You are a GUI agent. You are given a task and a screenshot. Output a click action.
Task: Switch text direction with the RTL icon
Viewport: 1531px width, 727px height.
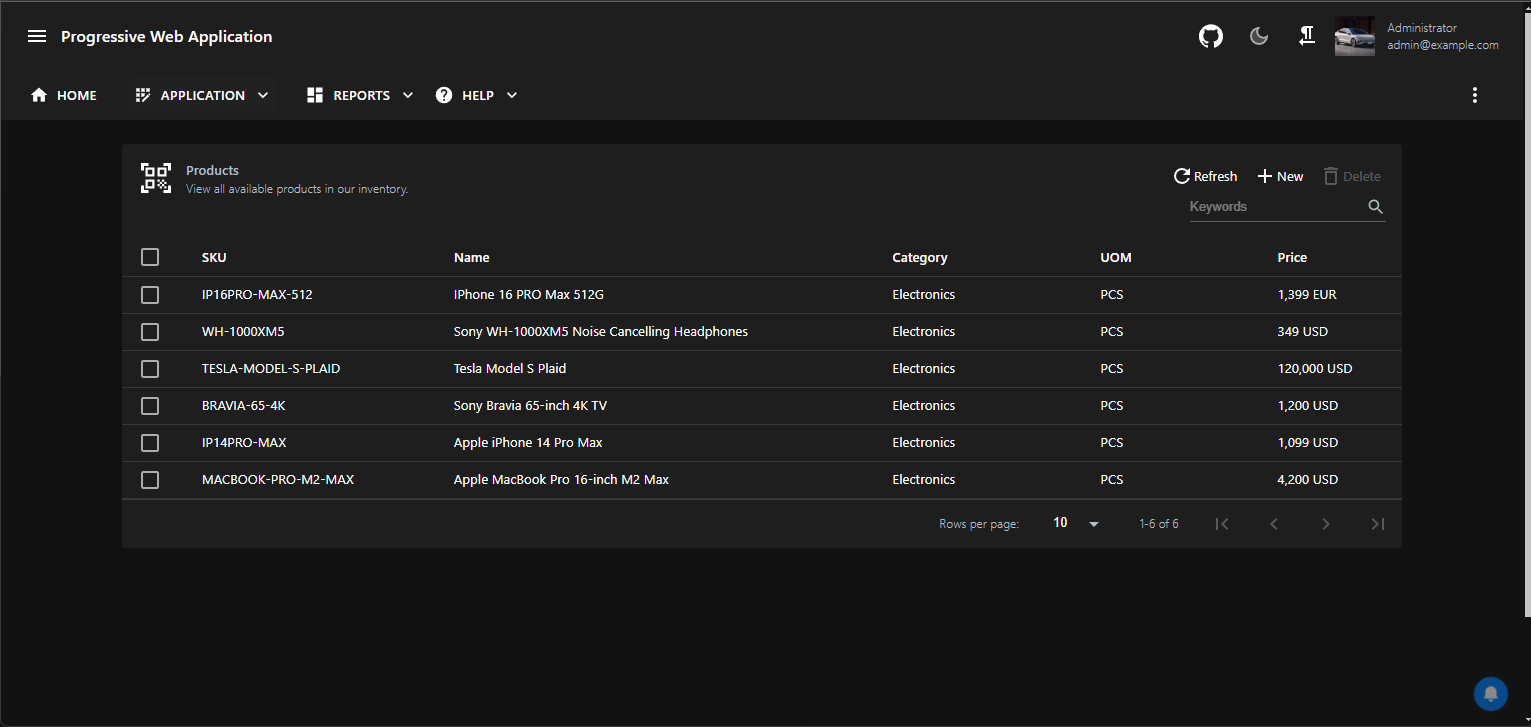tap(1306, 37)
